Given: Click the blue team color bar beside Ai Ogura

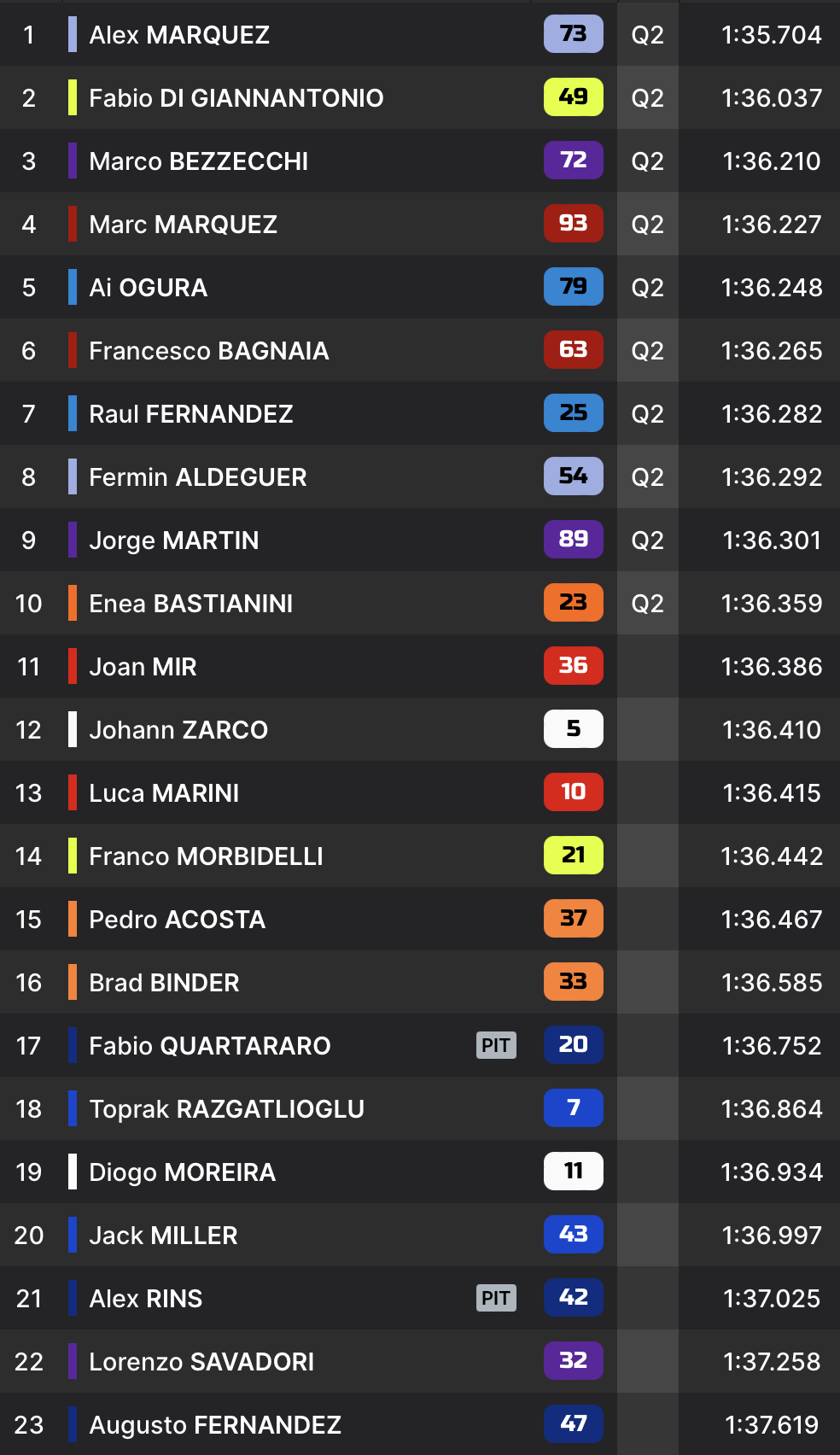Looking at the screenshot, I should click(73, 288).
